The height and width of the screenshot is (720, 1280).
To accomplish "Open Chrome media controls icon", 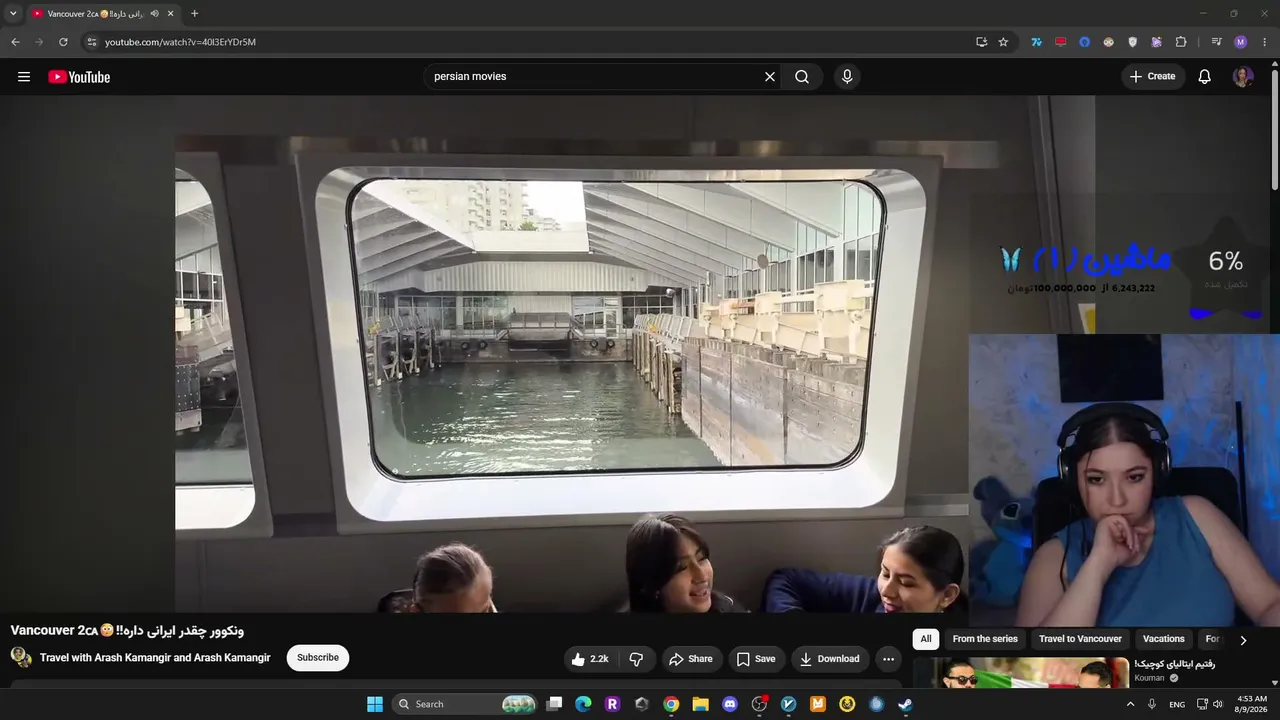I will coord(1216,42).
